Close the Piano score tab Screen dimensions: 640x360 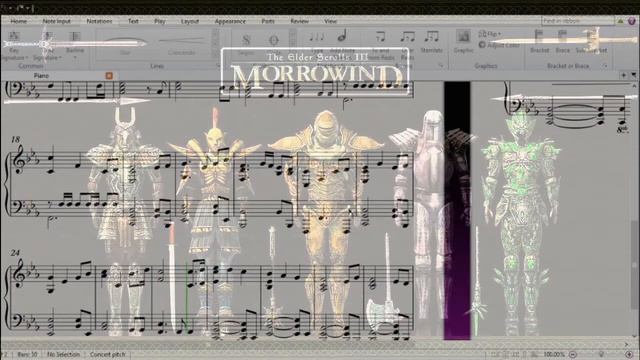[109, 76]
